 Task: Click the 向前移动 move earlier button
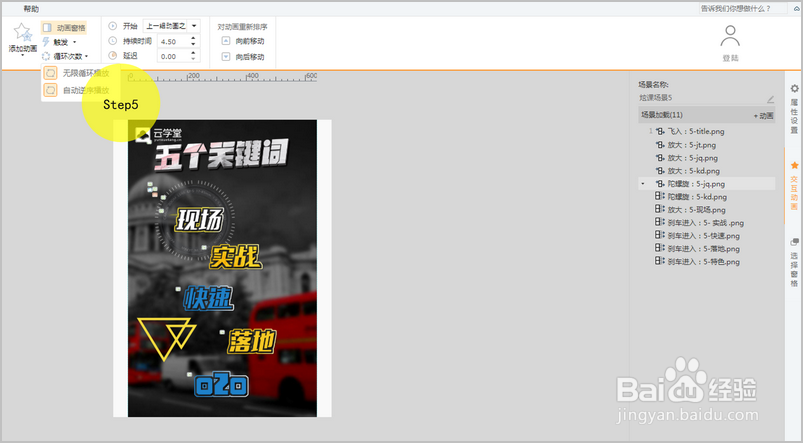coord(243,41)
